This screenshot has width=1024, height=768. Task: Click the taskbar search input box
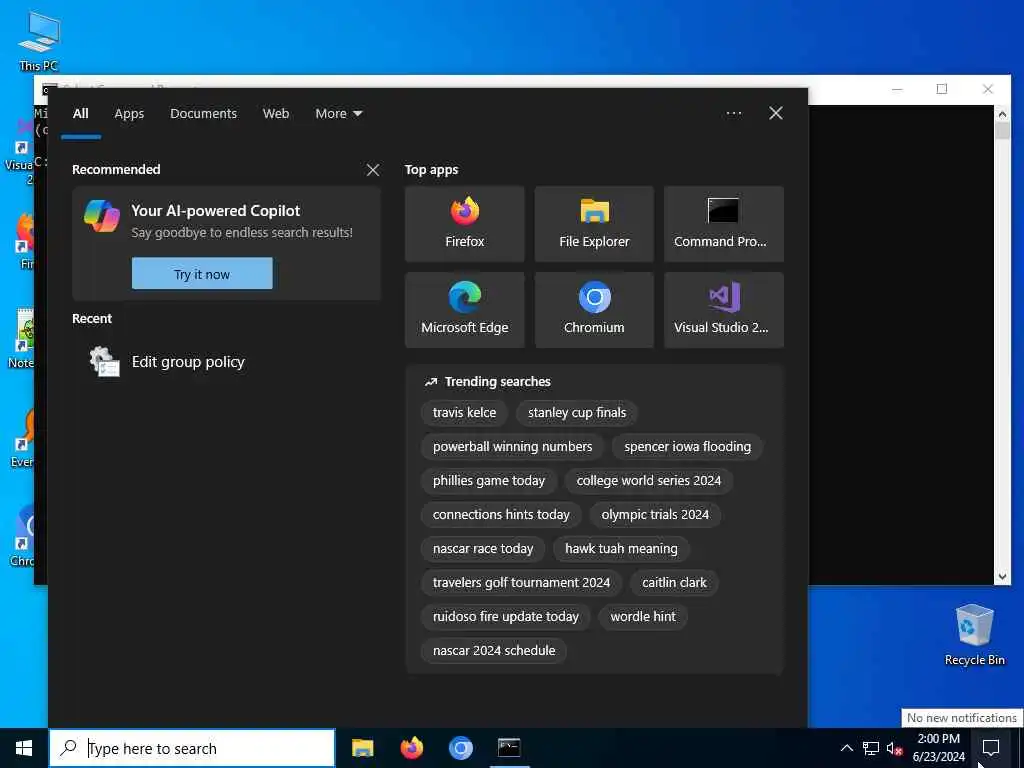point(192,748)
